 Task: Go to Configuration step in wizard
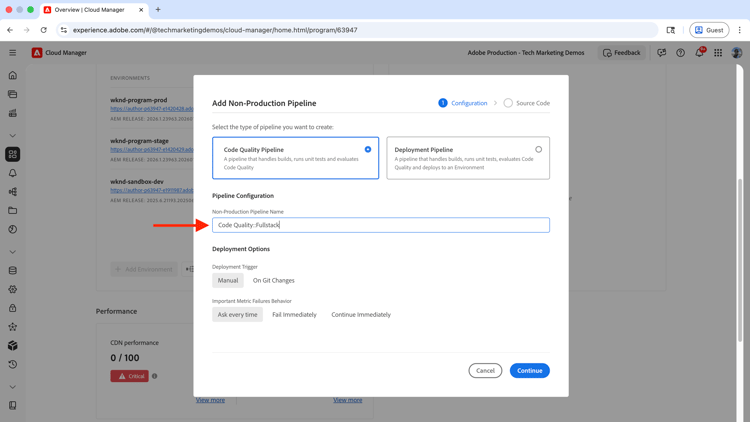pos(463,103)
